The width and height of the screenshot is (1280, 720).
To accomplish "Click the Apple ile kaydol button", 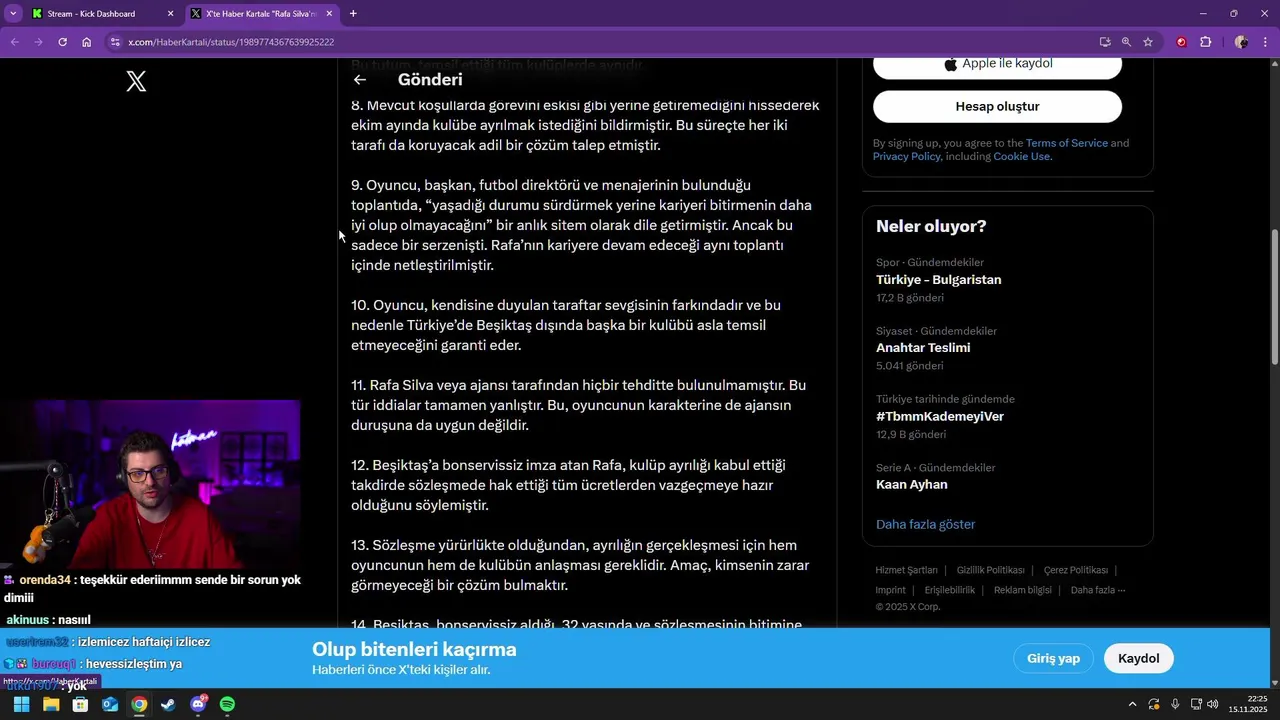I will [997, 64].
